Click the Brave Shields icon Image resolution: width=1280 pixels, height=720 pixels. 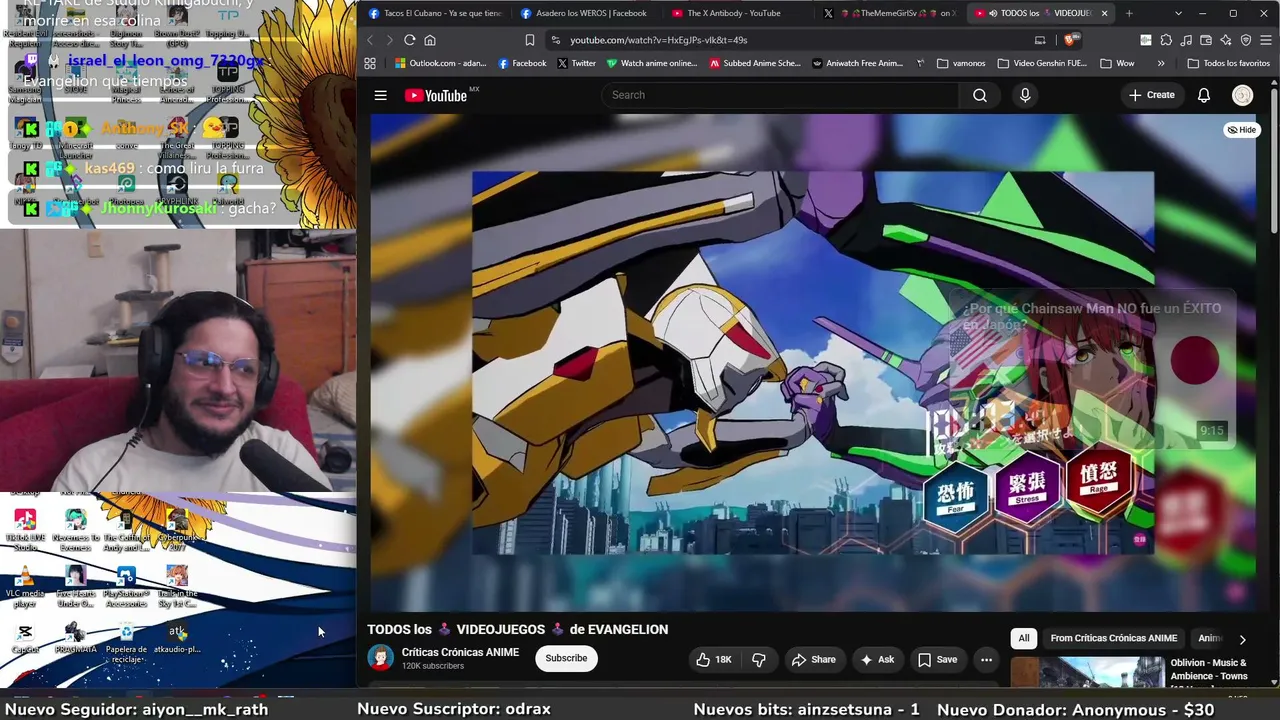coord(1071,40)
